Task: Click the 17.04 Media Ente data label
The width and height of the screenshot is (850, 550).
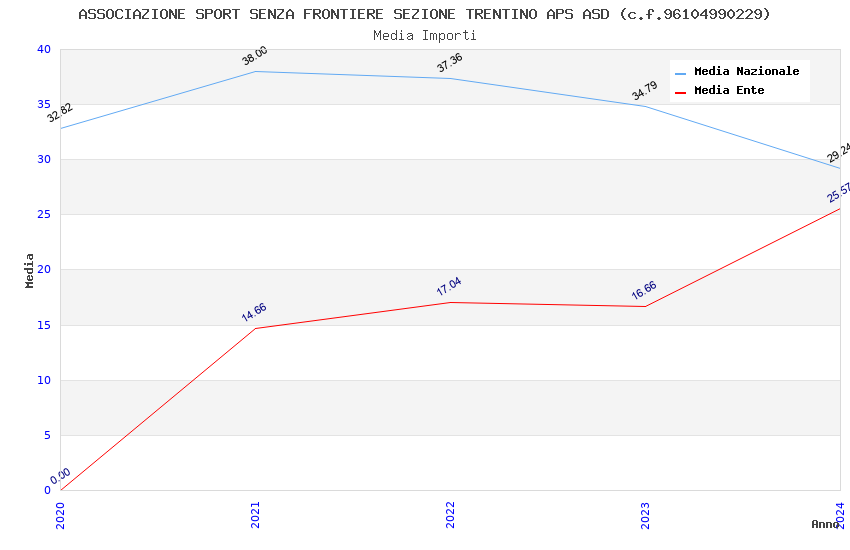Action: tap(449, 286)
